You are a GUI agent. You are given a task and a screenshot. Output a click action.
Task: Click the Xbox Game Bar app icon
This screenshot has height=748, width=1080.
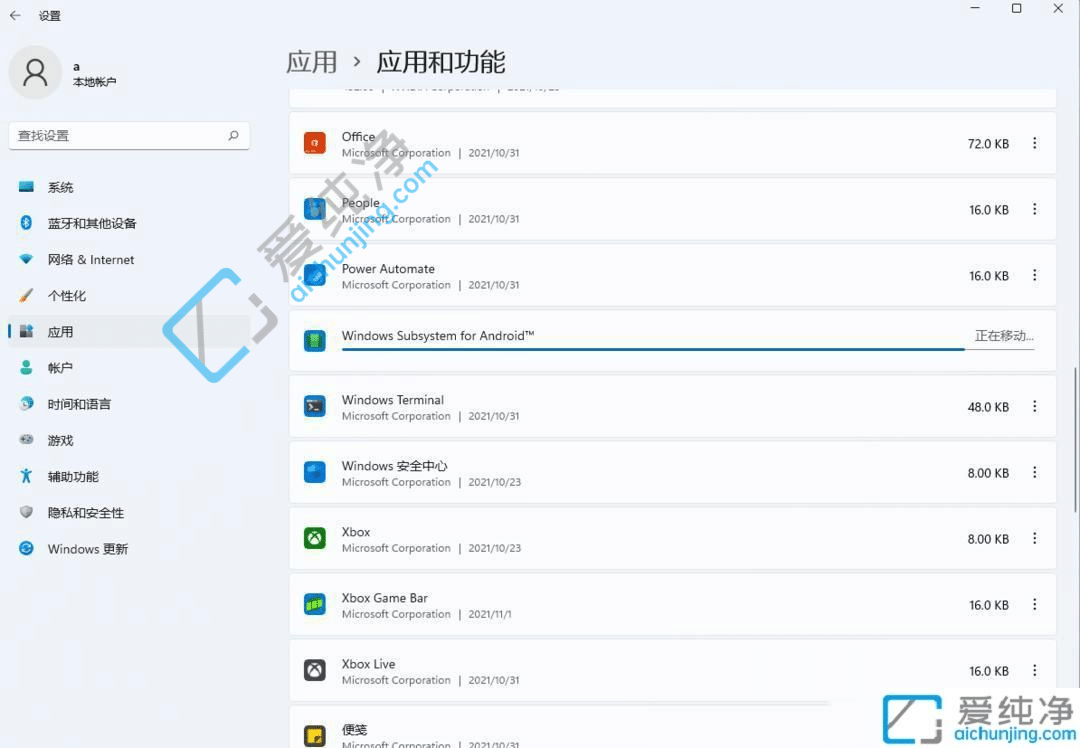click(x=315, y=605)
